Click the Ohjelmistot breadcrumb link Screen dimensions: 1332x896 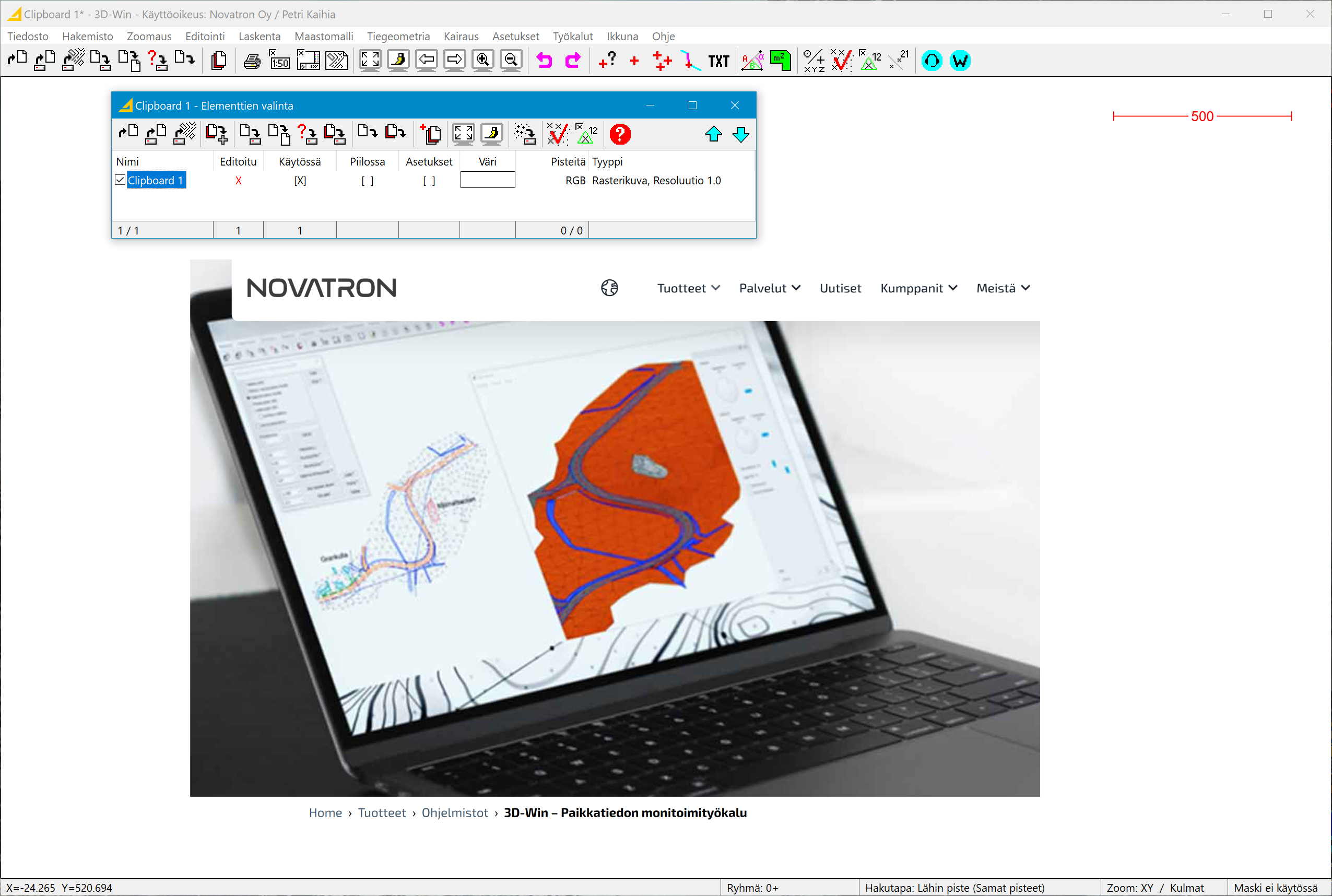(454, 812)
